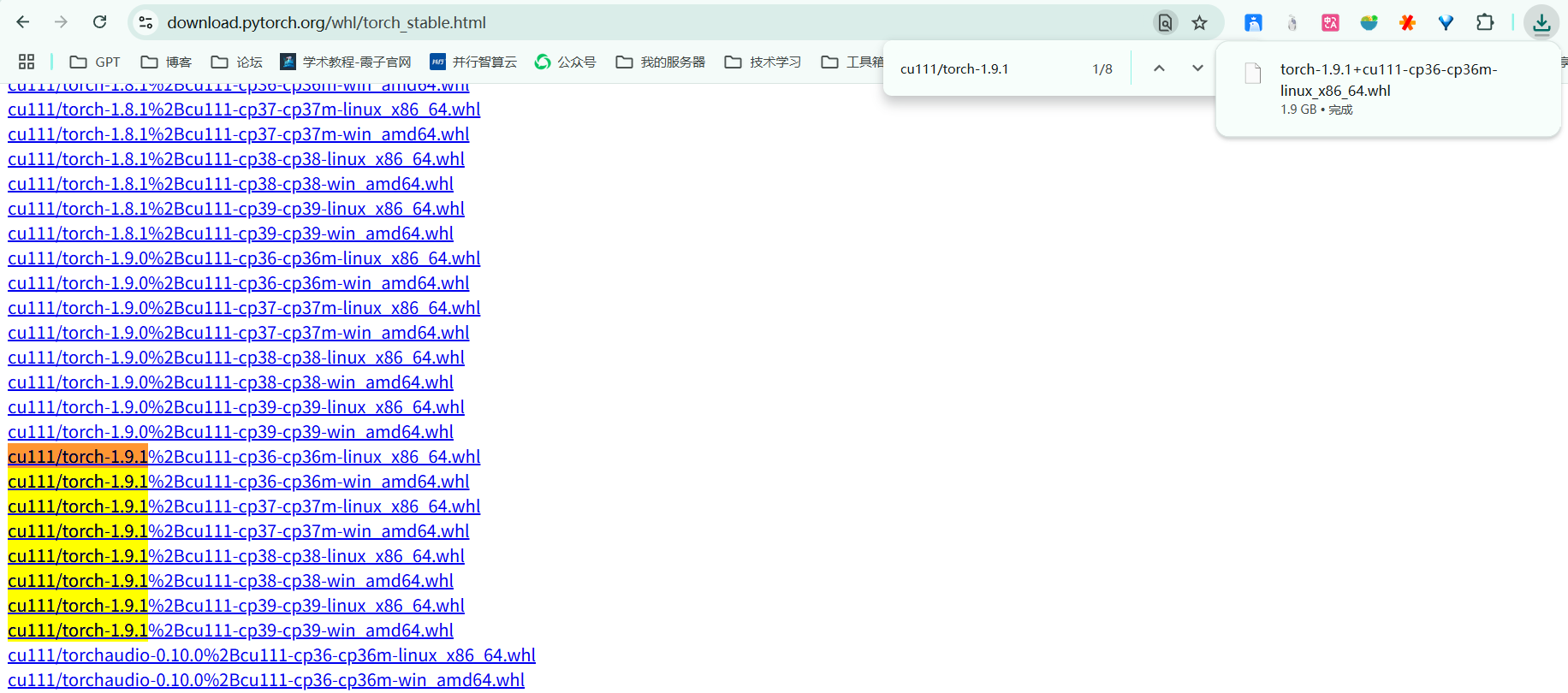Open torch-1.9.0 cu111 cp36m linux_x86_64 link
The width and height of the screenshot is (1568, 693).
point(244,258)
